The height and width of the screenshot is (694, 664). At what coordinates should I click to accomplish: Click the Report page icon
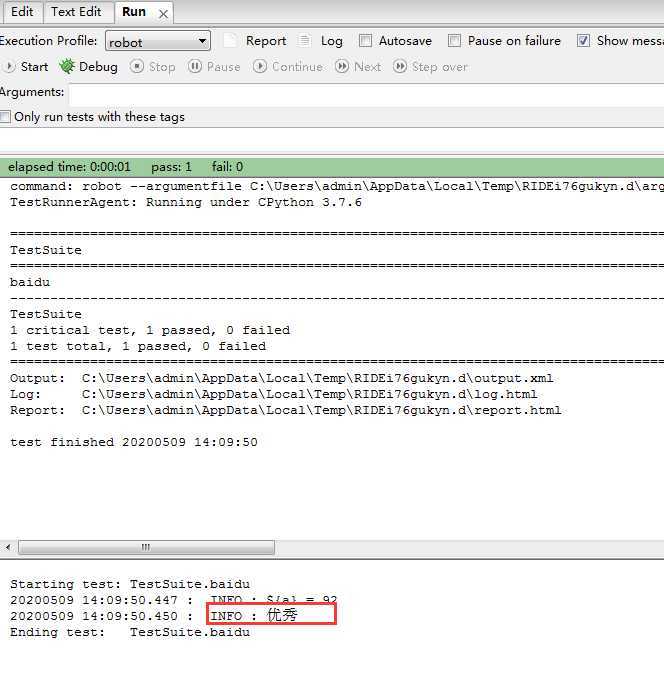click(x=230, y=40)
